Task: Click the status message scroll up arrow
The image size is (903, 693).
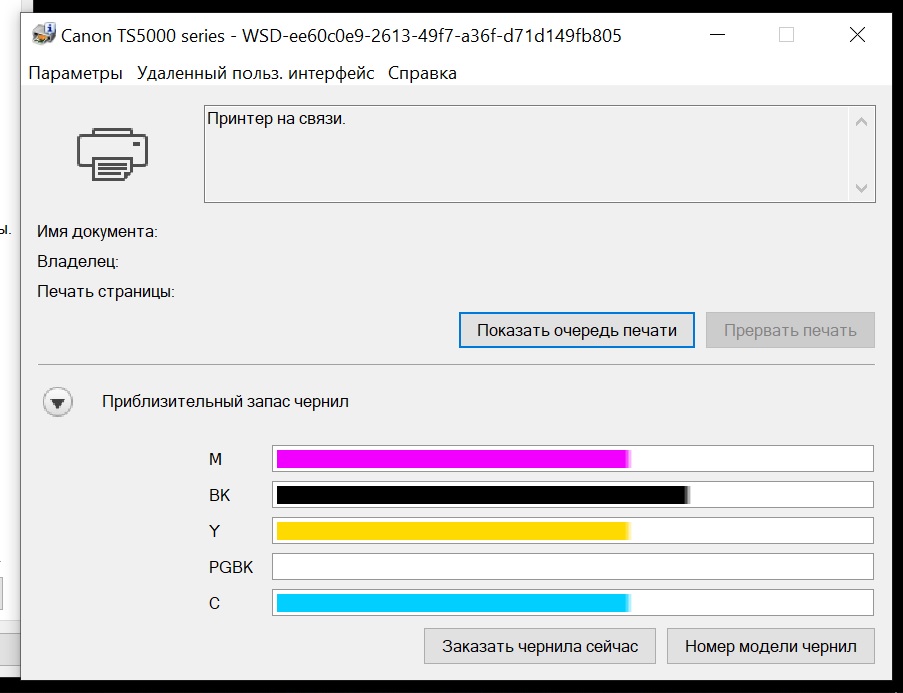Action: point(862,122)
